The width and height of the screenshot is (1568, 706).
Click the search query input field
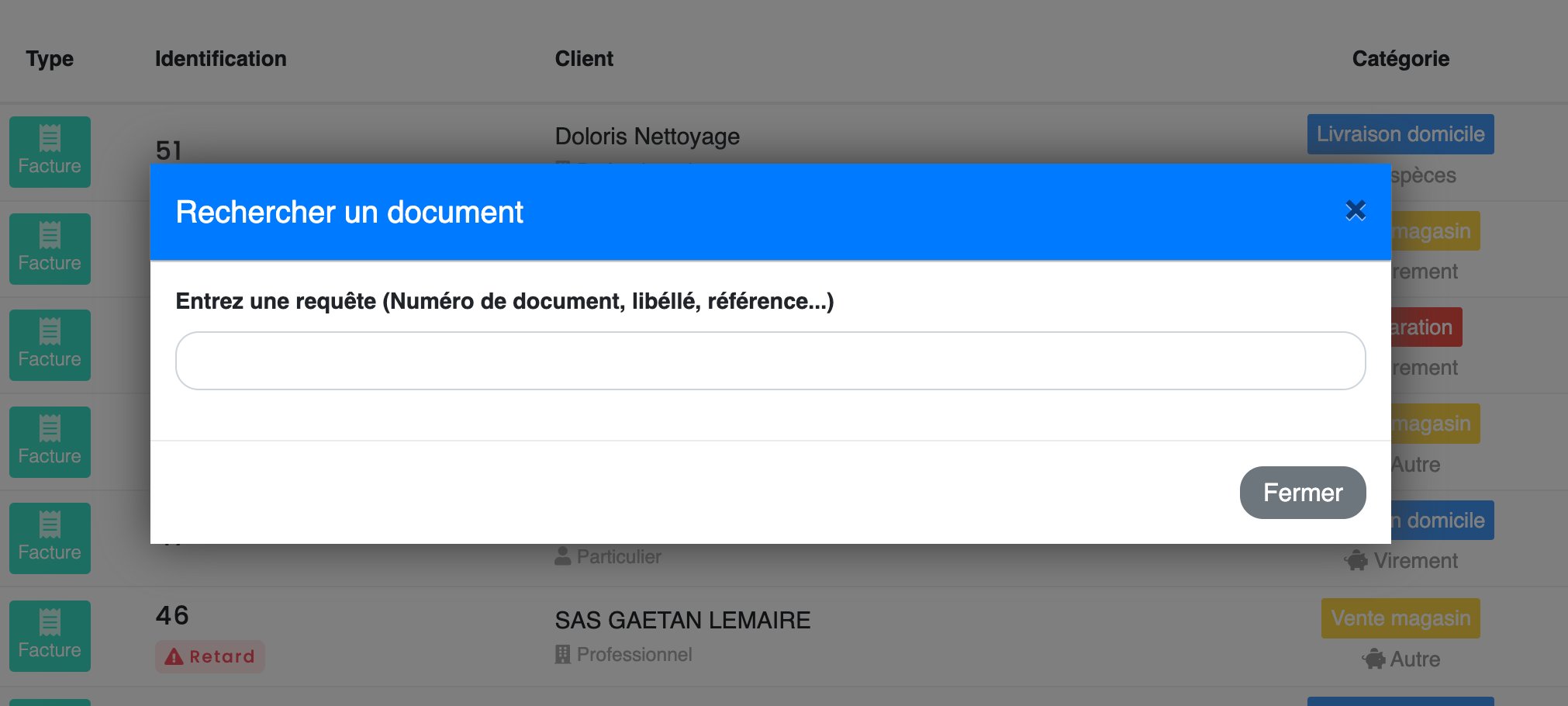[770, 361]
